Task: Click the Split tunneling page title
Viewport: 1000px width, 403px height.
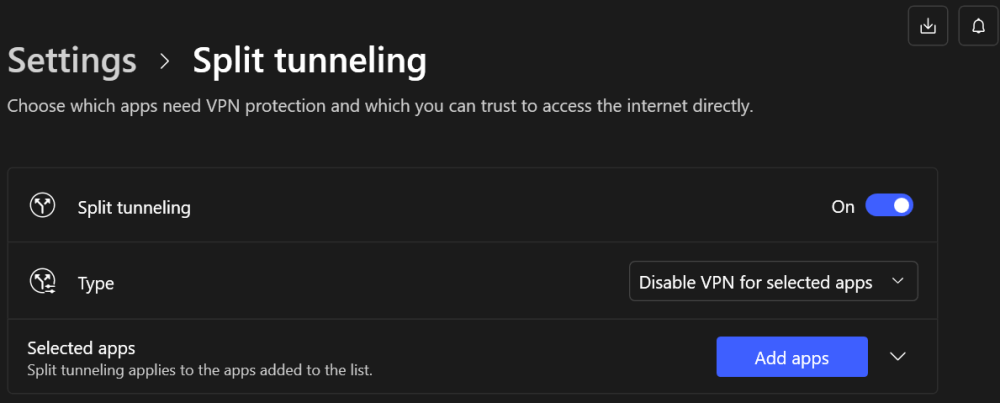Action: tap(309, 62)
